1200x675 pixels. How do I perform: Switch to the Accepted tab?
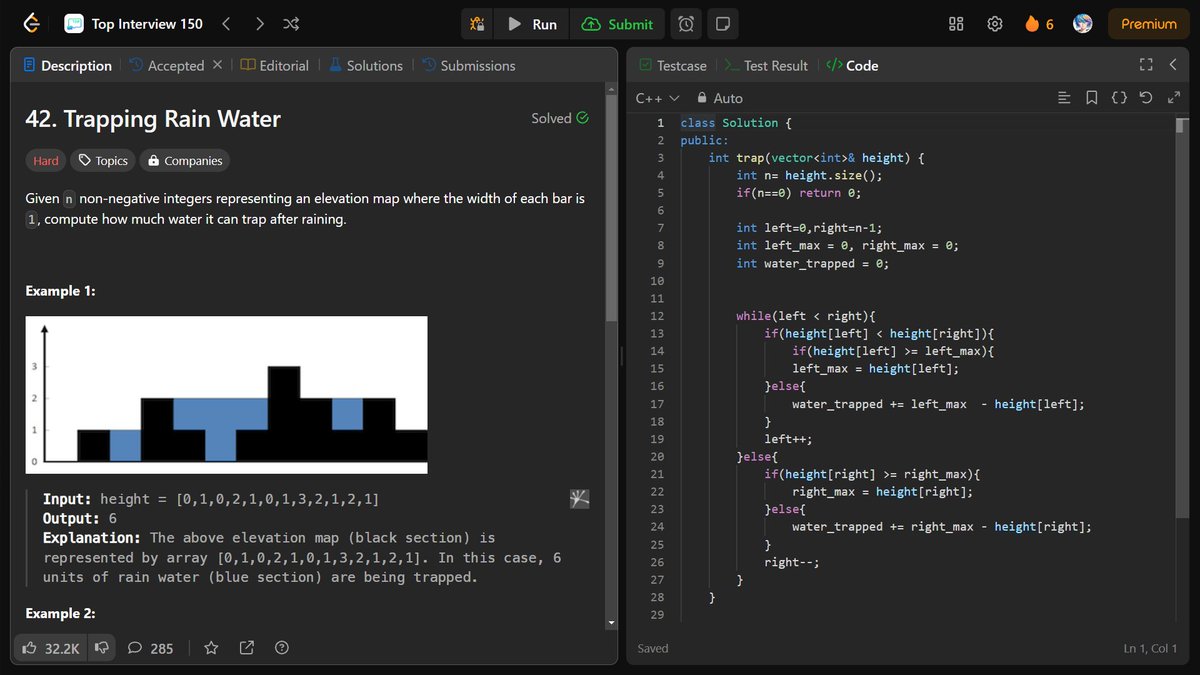166,65
